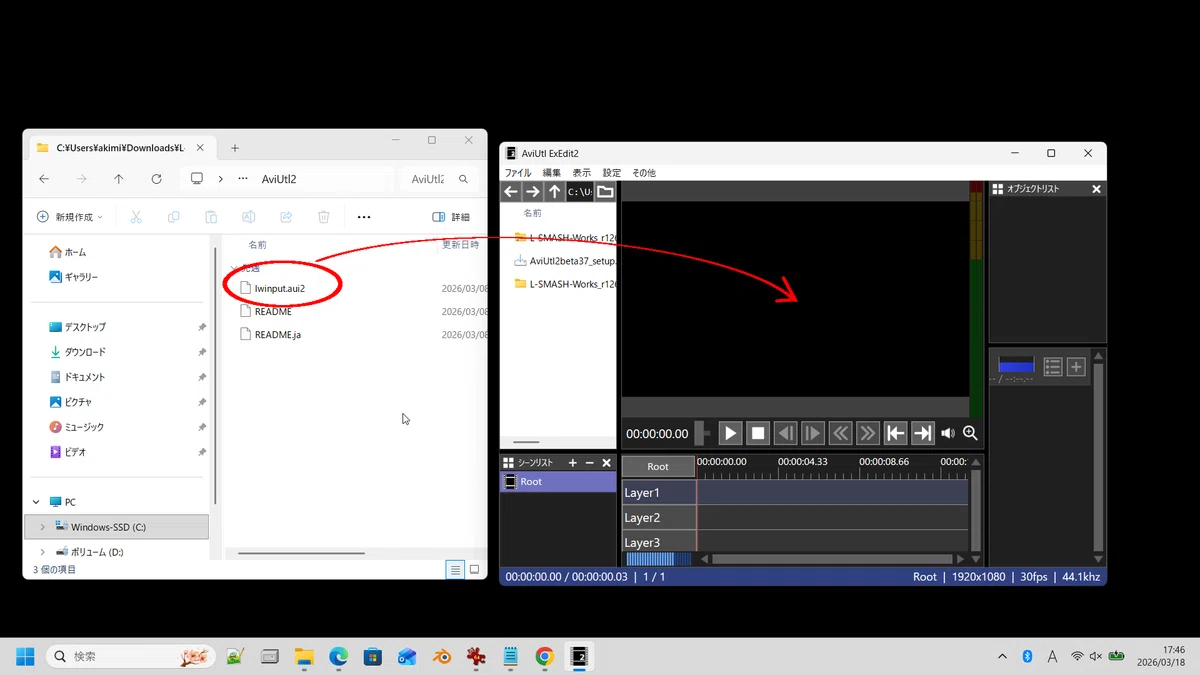Open 新規作成 dropdown in Explorer
This screenshot has height=675, width=1200.
coord(70,217)
